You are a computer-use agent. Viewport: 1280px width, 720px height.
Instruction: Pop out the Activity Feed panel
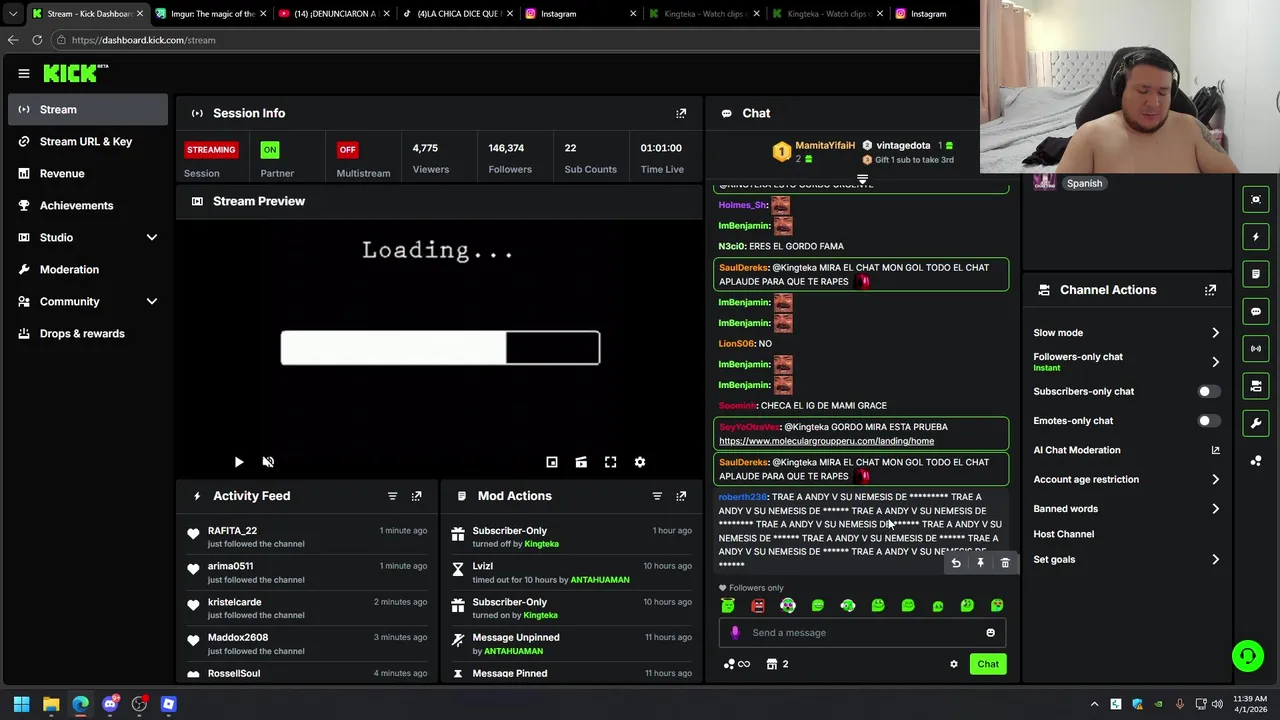(416, 496)
